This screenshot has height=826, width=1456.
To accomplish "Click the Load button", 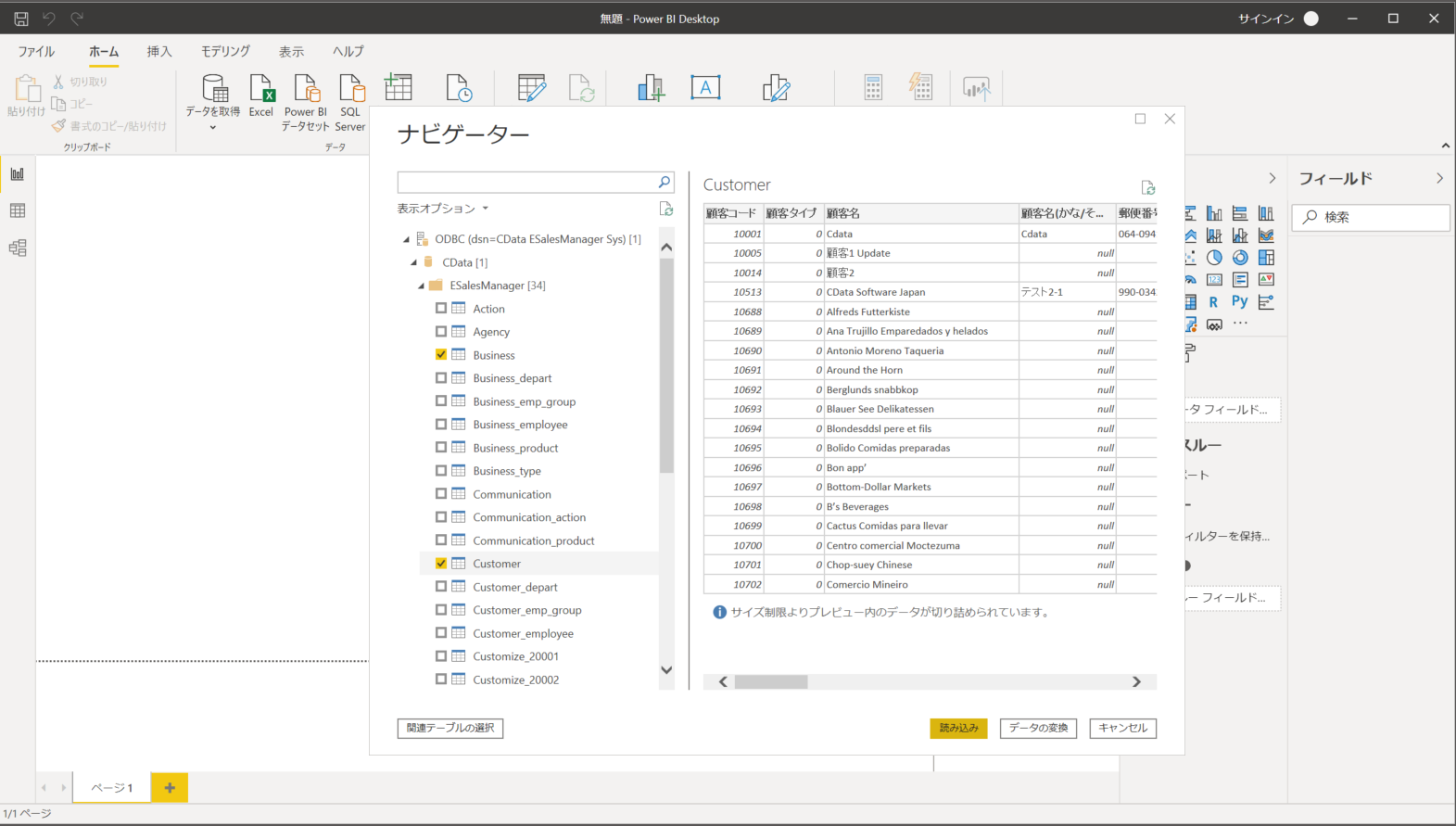I will coord(958,729).
